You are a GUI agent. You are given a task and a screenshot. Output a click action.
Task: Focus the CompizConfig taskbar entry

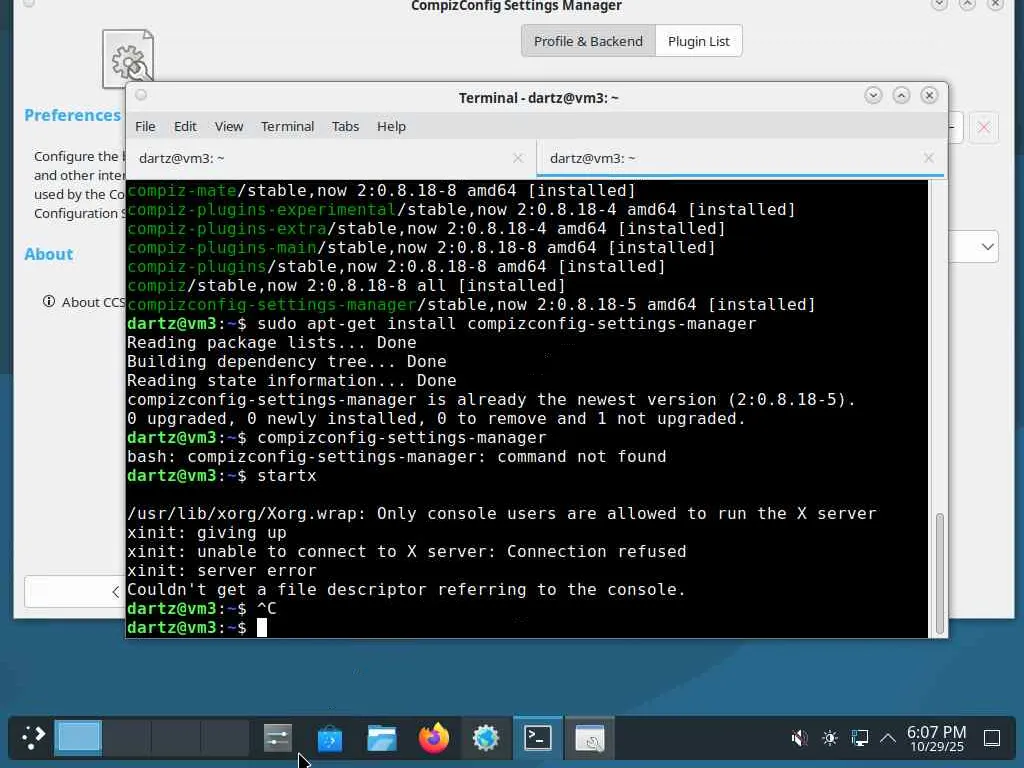point(590,738)
